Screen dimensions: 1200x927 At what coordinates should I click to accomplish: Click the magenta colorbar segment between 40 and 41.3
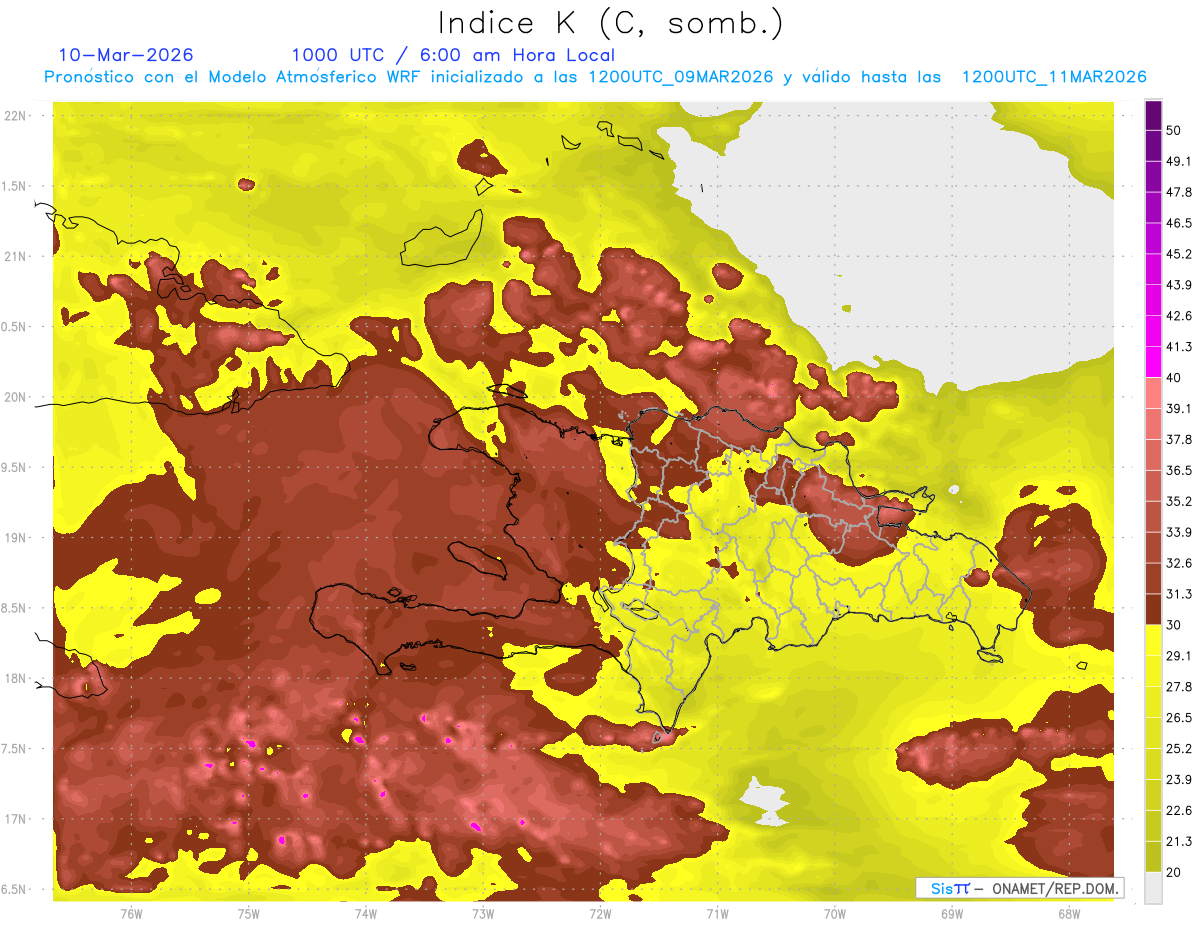1153,362
